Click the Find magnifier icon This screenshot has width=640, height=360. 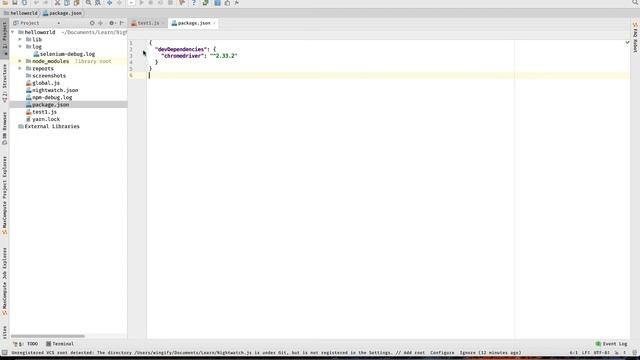[x=89, y=2]
